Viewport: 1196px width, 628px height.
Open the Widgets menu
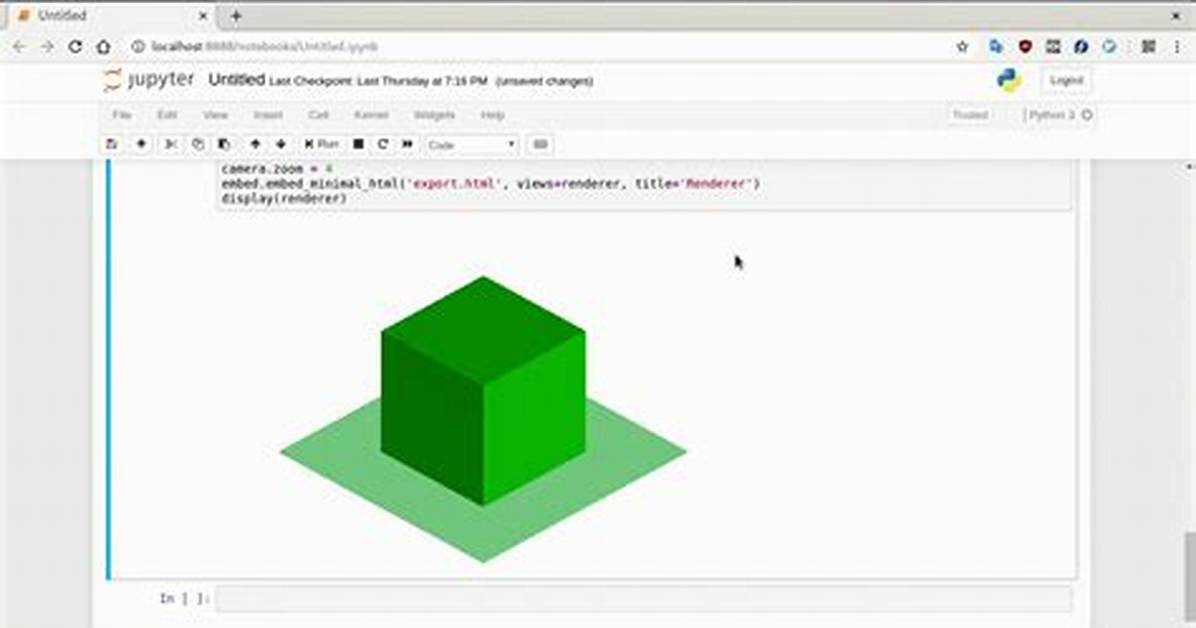coord(434,115)
